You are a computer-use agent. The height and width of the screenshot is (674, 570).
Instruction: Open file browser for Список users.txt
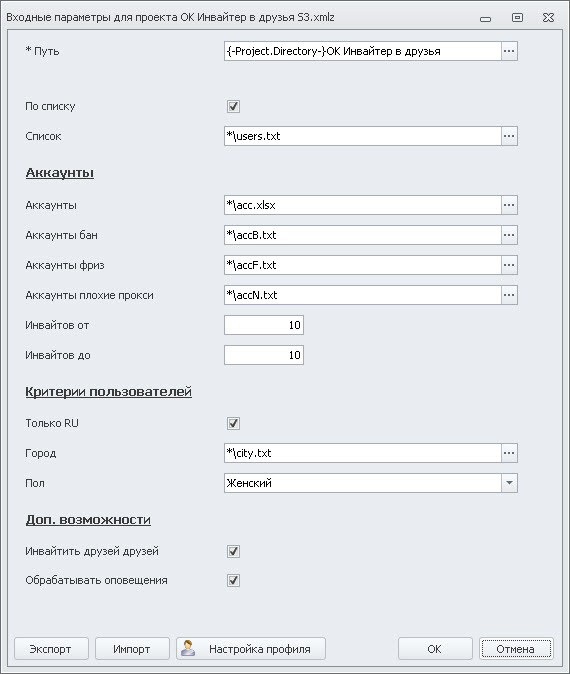pos(509,136)
